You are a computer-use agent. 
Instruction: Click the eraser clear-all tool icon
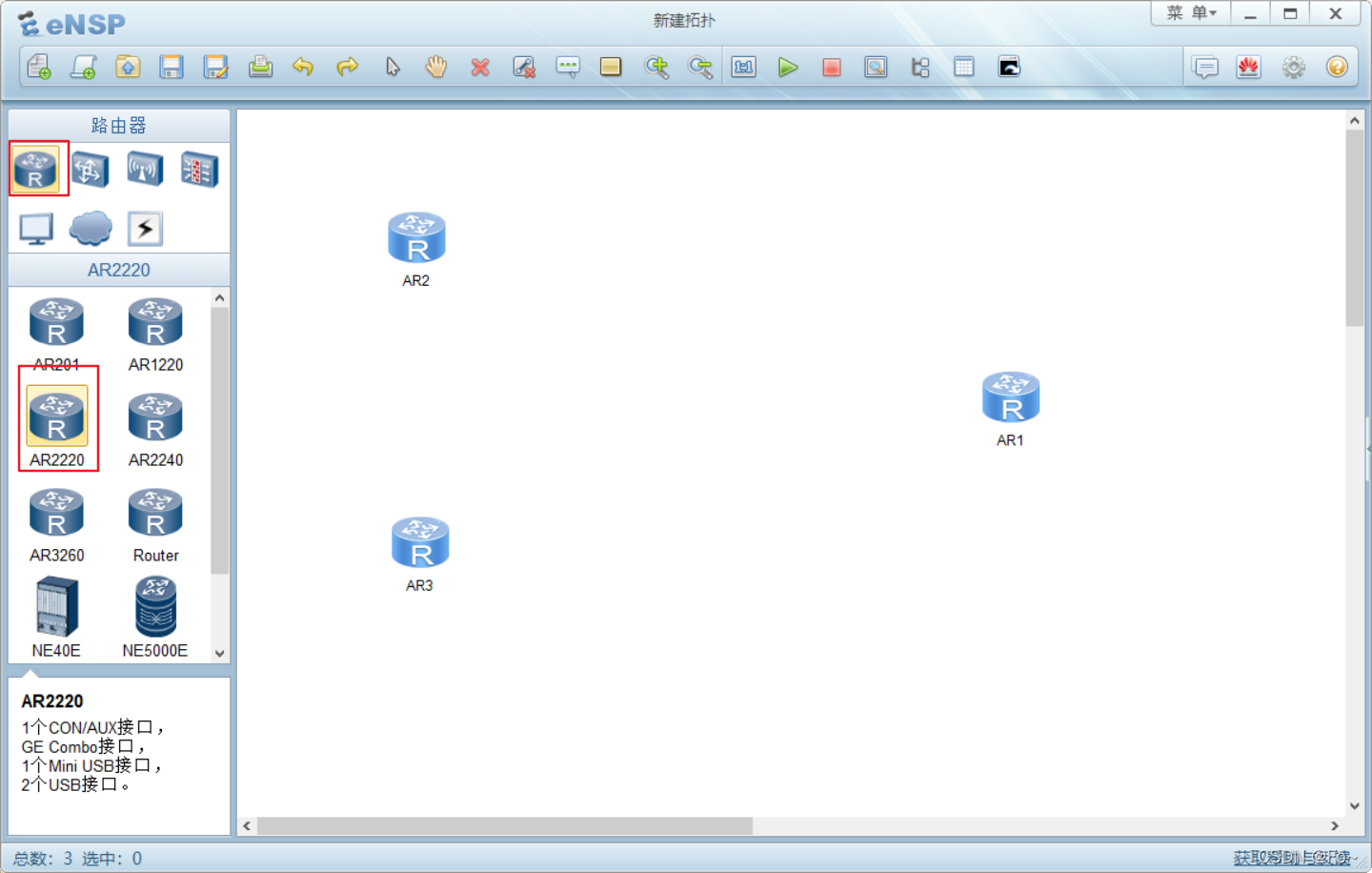coord(524,67)
